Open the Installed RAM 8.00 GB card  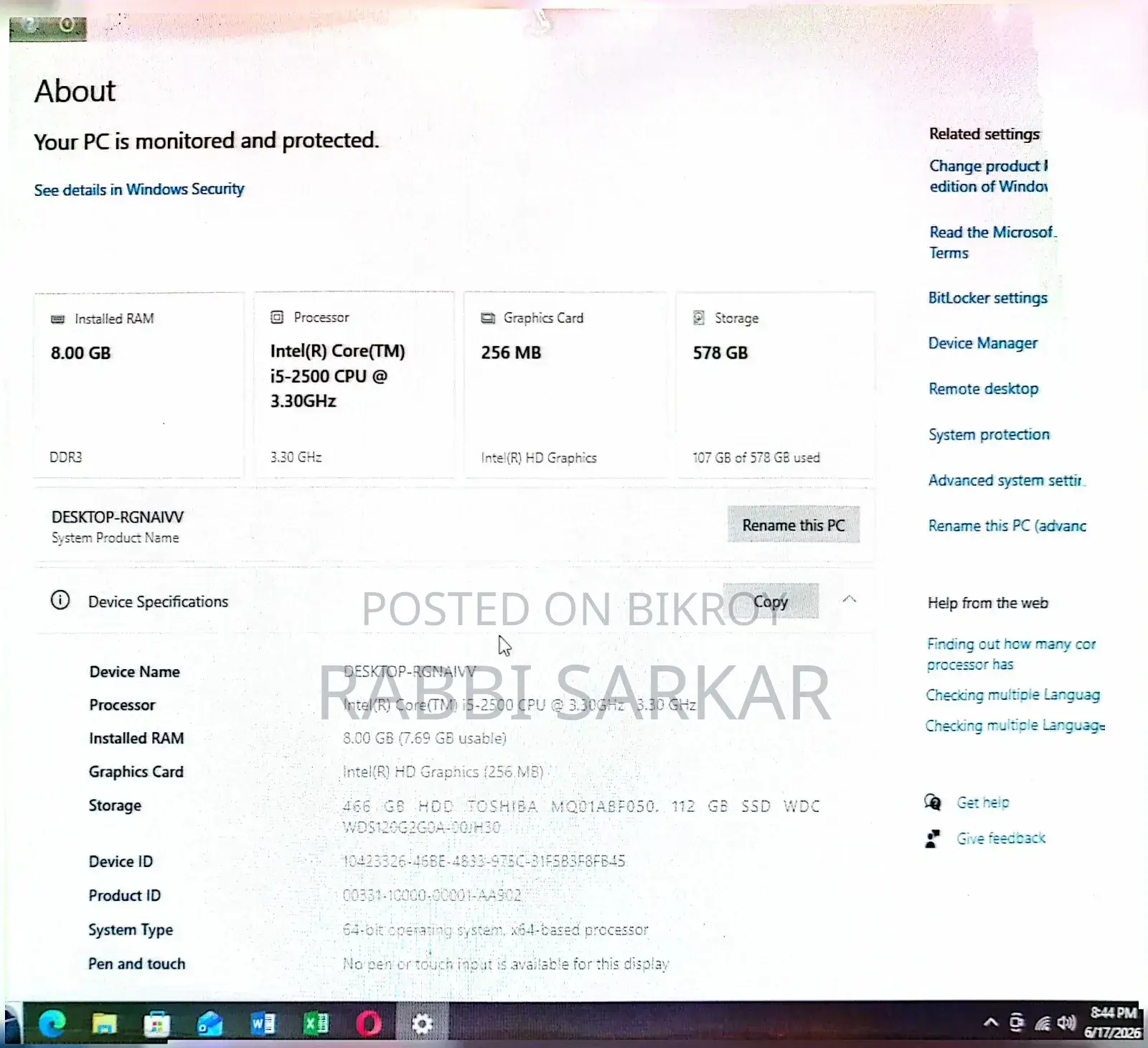138,385
